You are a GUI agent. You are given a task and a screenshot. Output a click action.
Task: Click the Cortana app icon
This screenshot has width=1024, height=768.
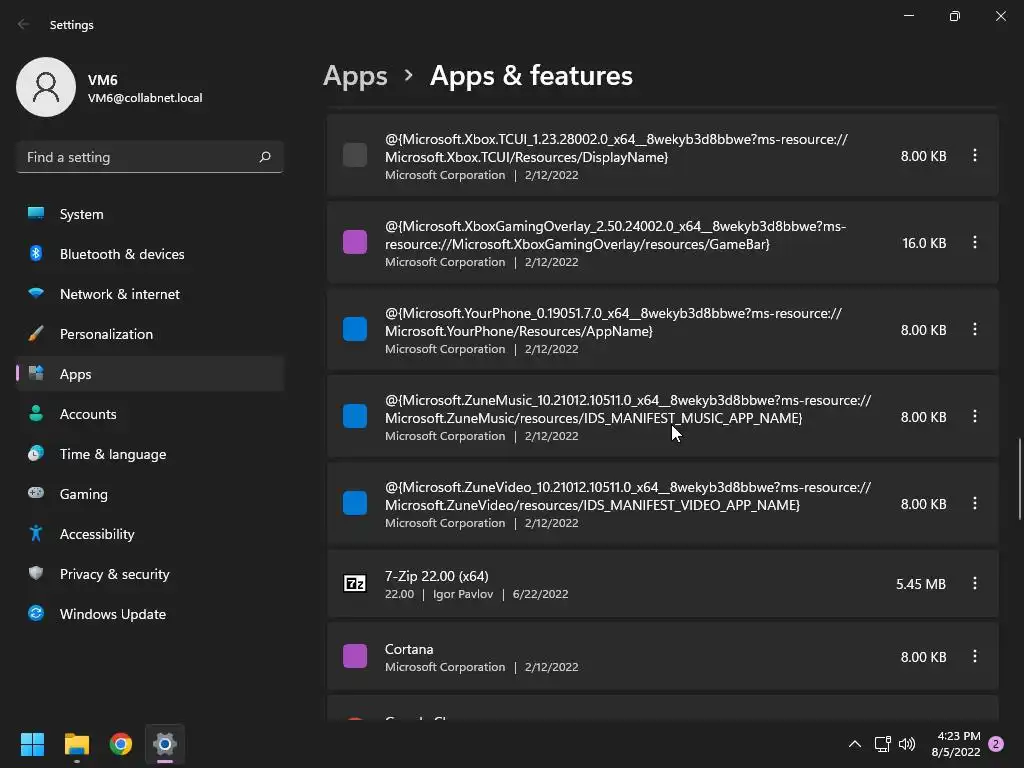(x=355, y=657)
